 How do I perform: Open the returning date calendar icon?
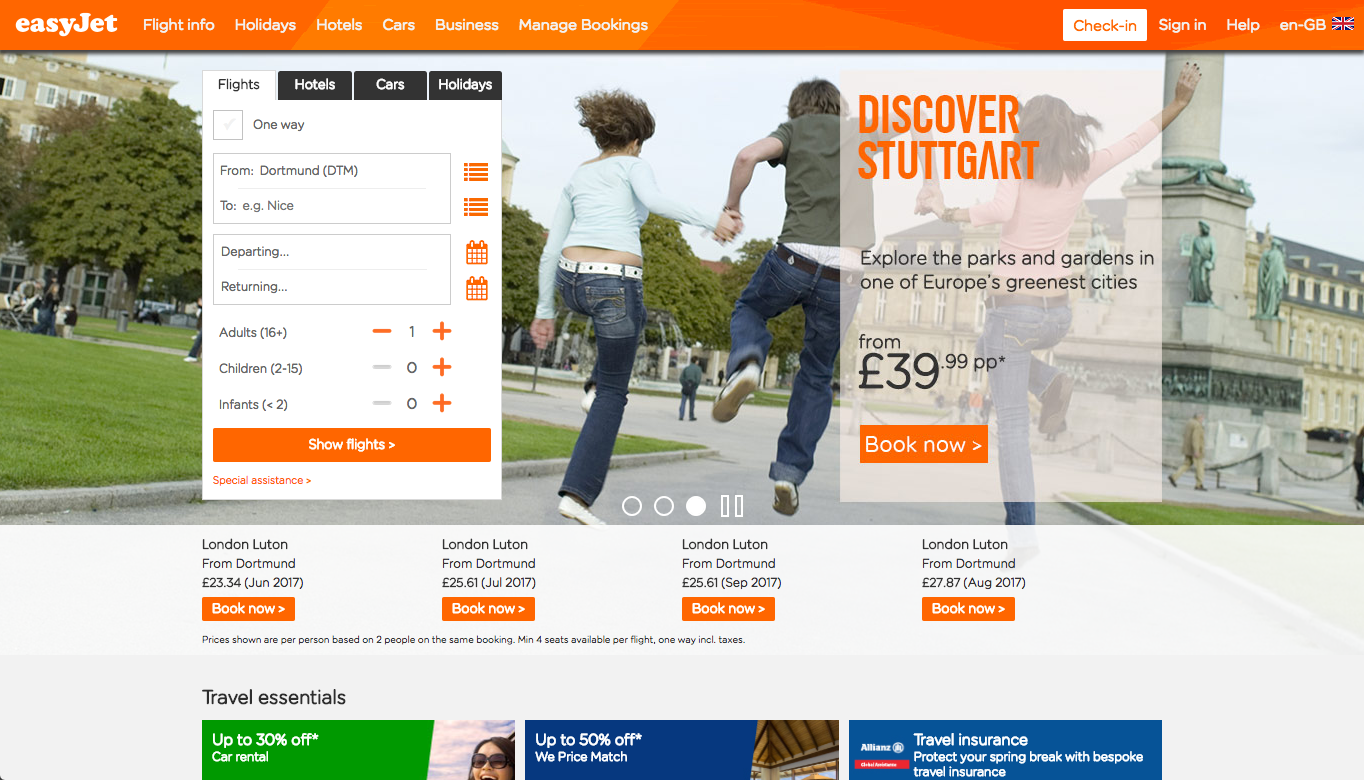[x=477, y=288]
